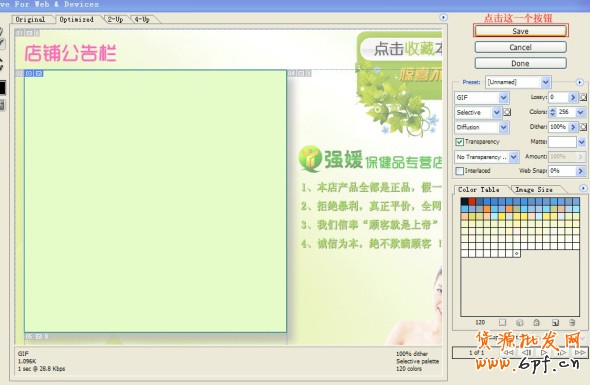The height and width of the screenshot is (385, 590).
Task: Click the lock color icon under Color Table
Action: [x=537, y=323]
